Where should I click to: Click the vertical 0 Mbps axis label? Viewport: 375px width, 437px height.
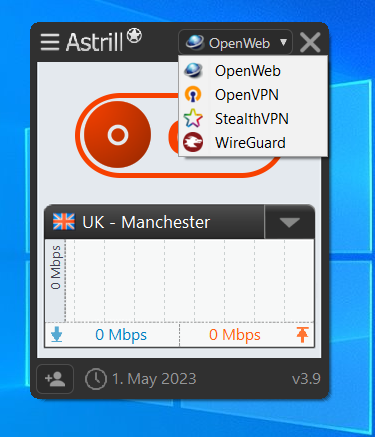tap(56, 267)
